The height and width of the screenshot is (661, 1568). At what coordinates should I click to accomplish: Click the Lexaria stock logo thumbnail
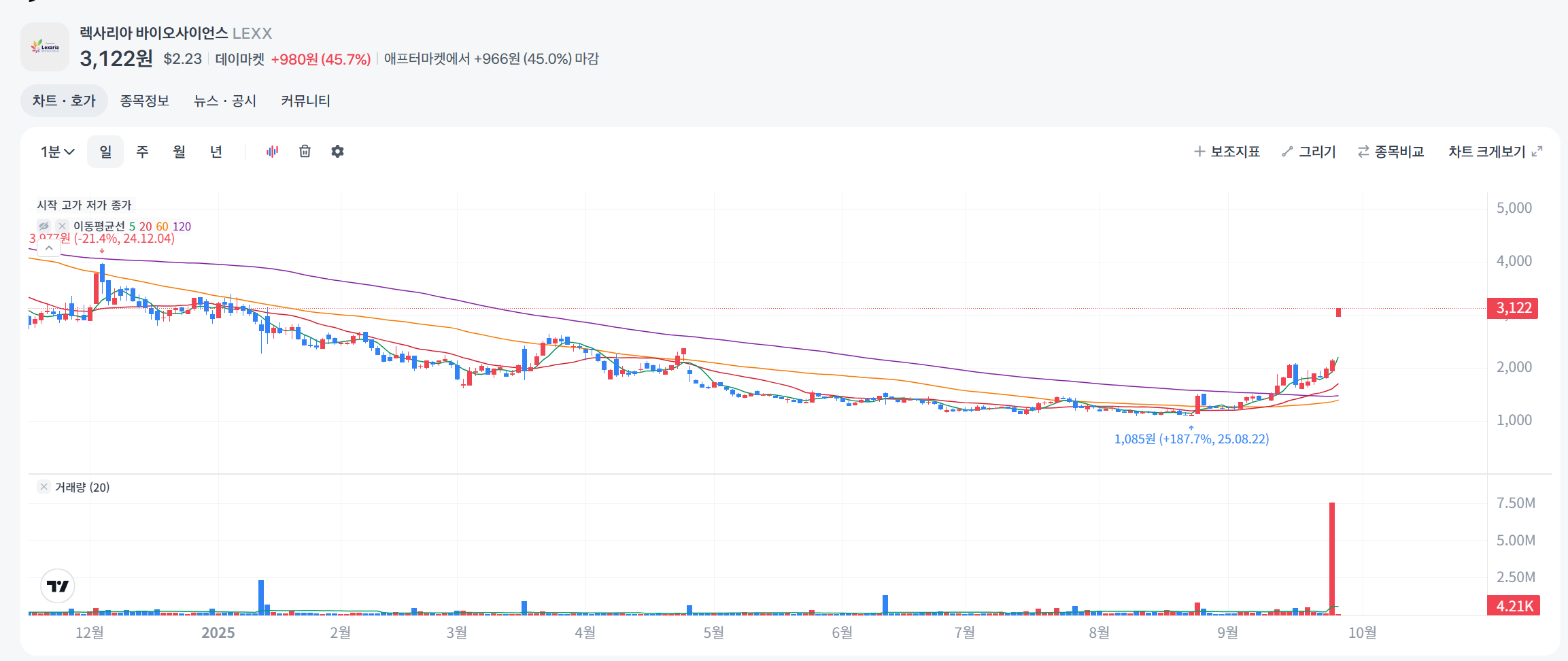[45, 47]
